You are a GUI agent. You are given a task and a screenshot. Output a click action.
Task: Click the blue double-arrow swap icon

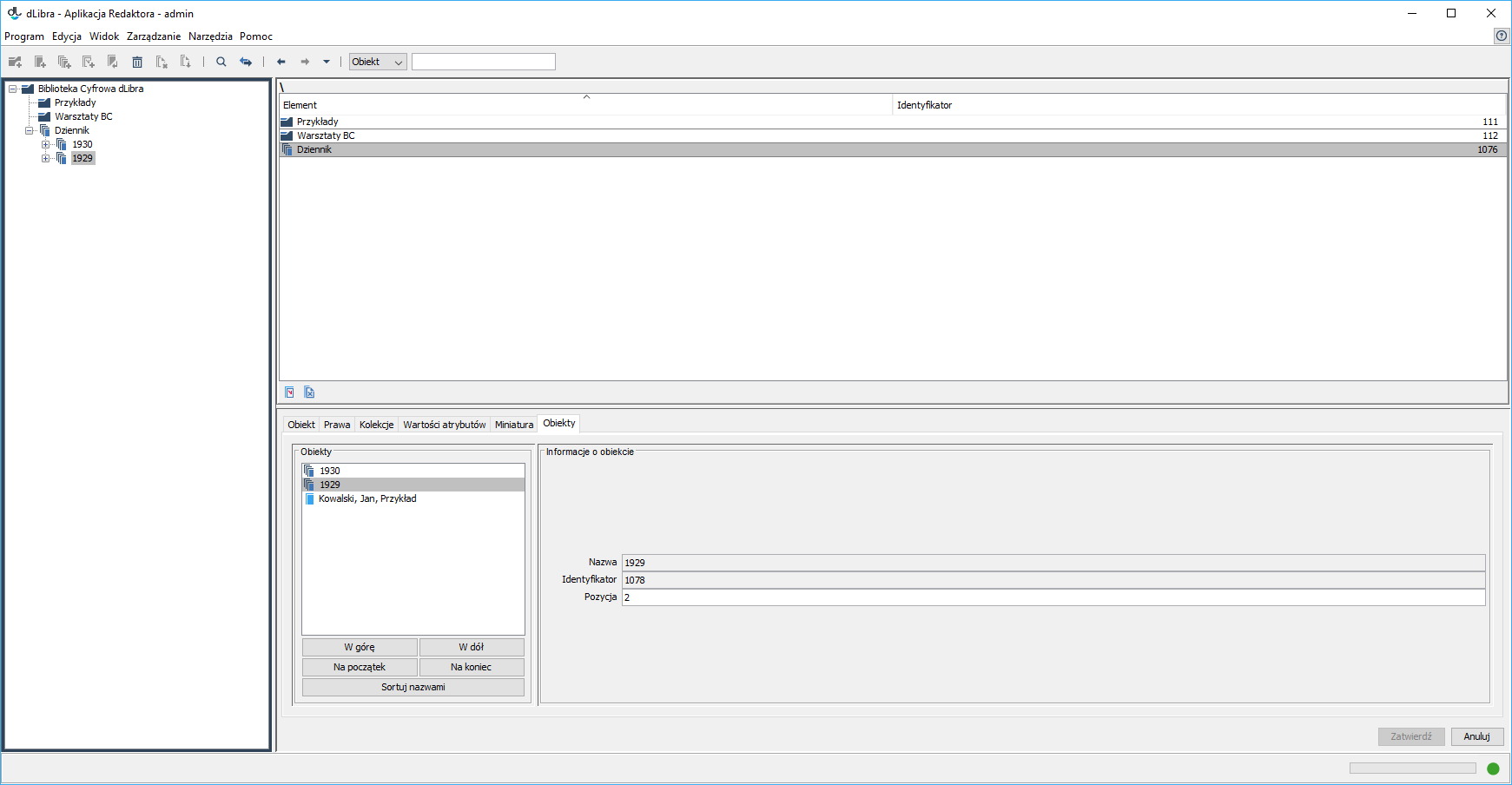246,62
